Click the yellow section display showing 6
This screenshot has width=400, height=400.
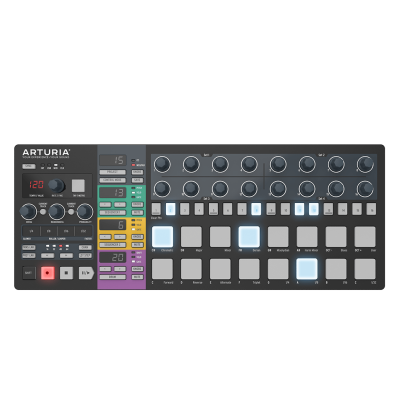pyautogui.click(x=113, y=225)
